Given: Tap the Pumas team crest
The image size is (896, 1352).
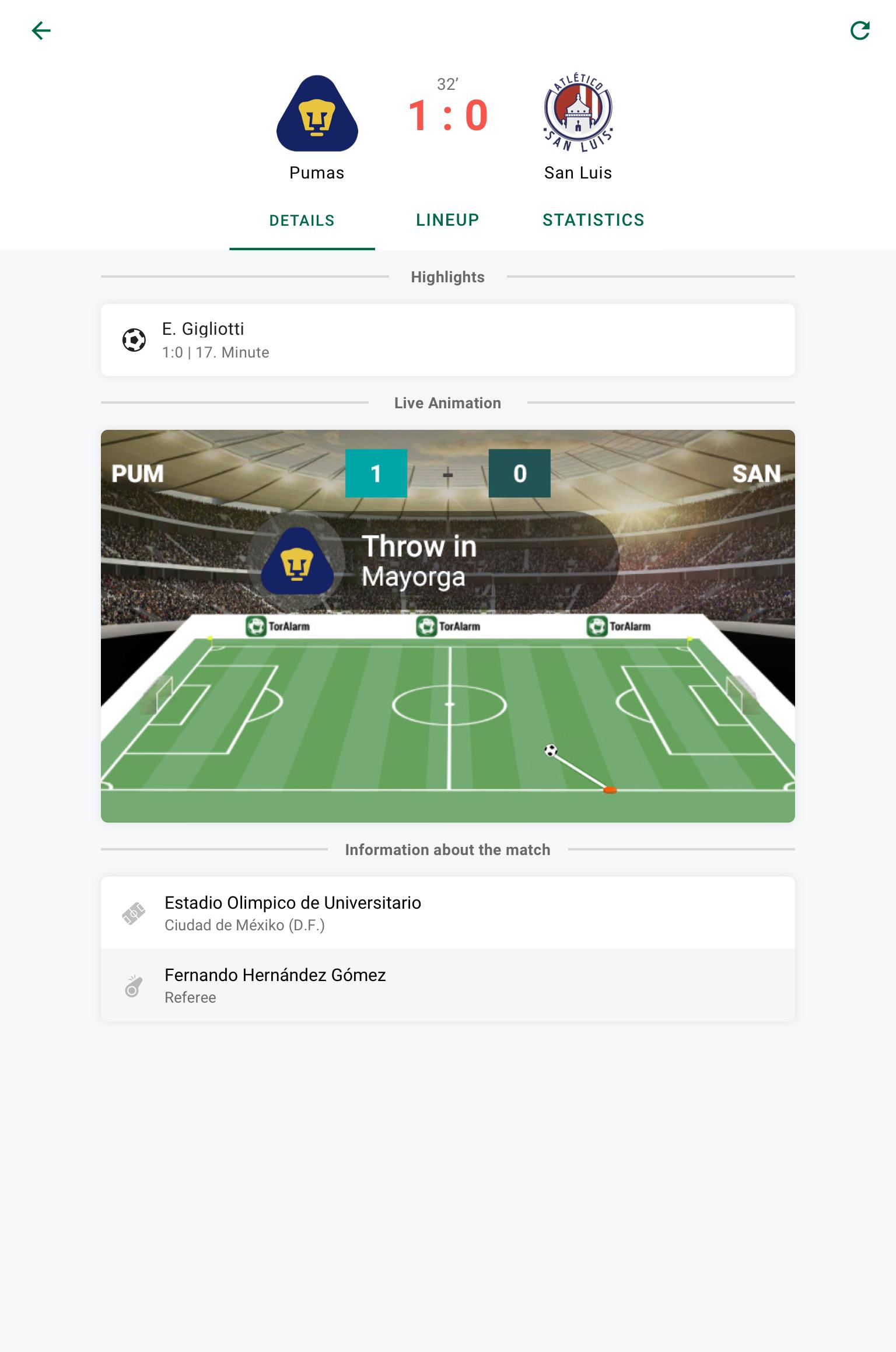Looking at the screenshot, I should (317, 113).
